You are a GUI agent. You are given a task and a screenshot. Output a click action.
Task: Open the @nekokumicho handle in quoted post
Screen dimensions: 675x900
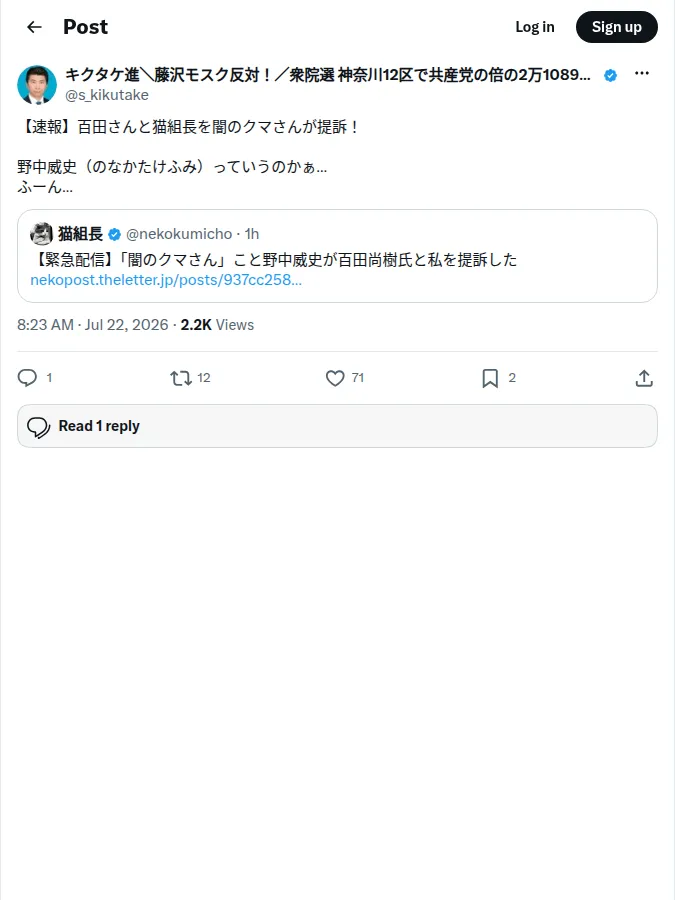[x=179, y=234]
